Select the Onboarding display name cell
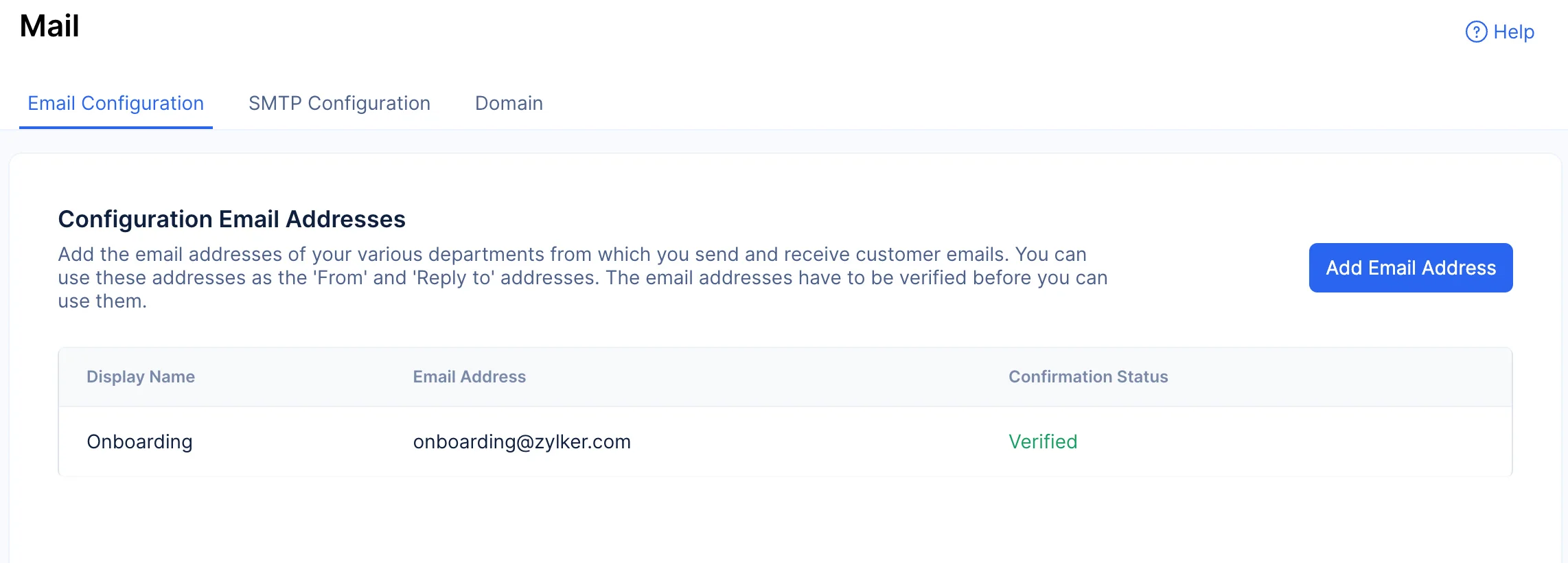Screen dimensions: 1568x563 [x=139, y=441]
